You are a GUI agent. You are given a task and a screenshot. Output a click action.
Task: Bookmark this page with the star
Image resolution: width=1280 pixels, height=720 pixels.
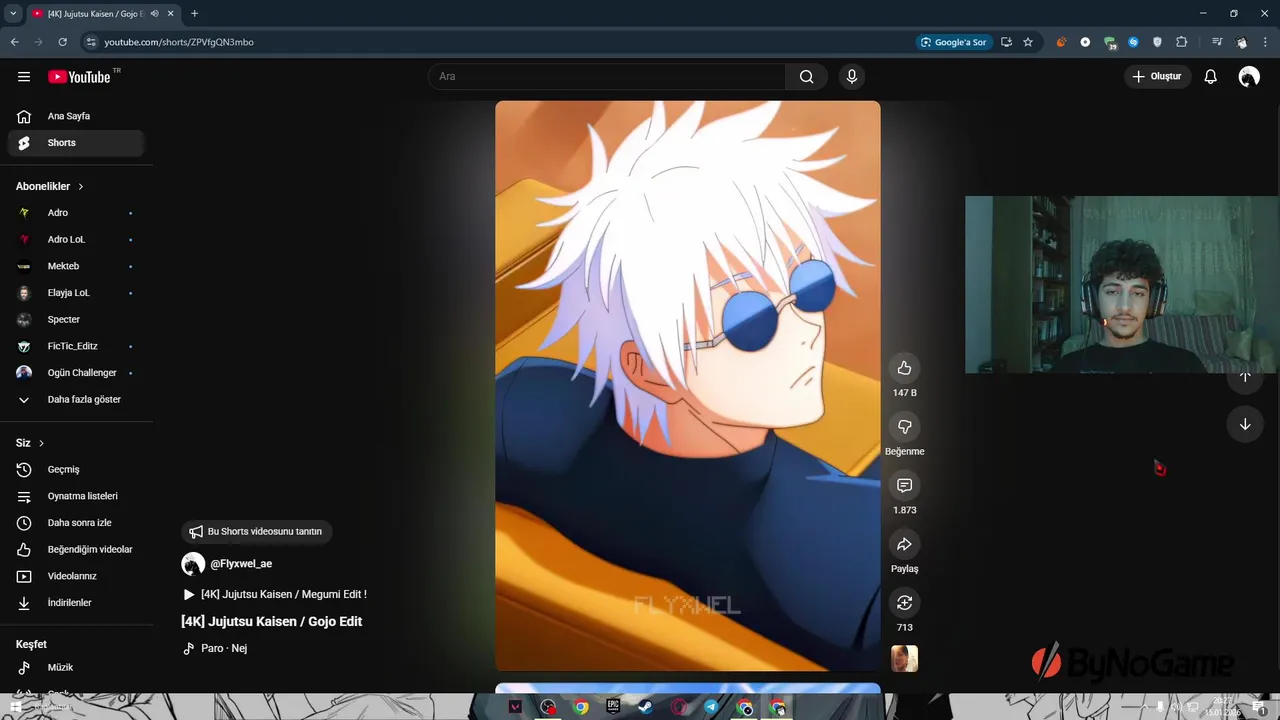[x=1028, y=42]
